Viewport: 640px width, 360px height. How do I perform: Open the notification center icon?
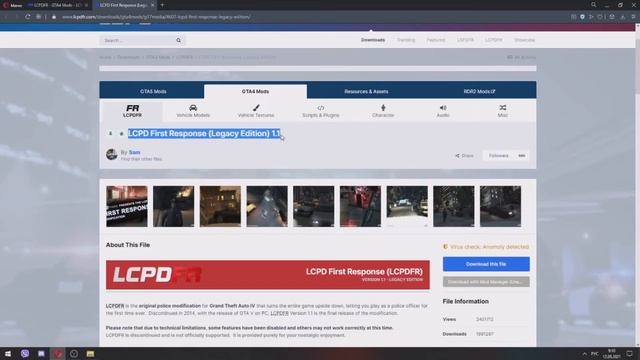pos(629,353)
